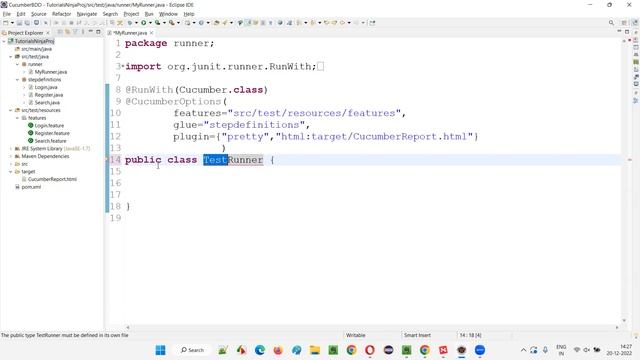This screenshot has height=360, width=640.
Task: Select CucumberReport.html under target
Action: click(x=52, y=179)
